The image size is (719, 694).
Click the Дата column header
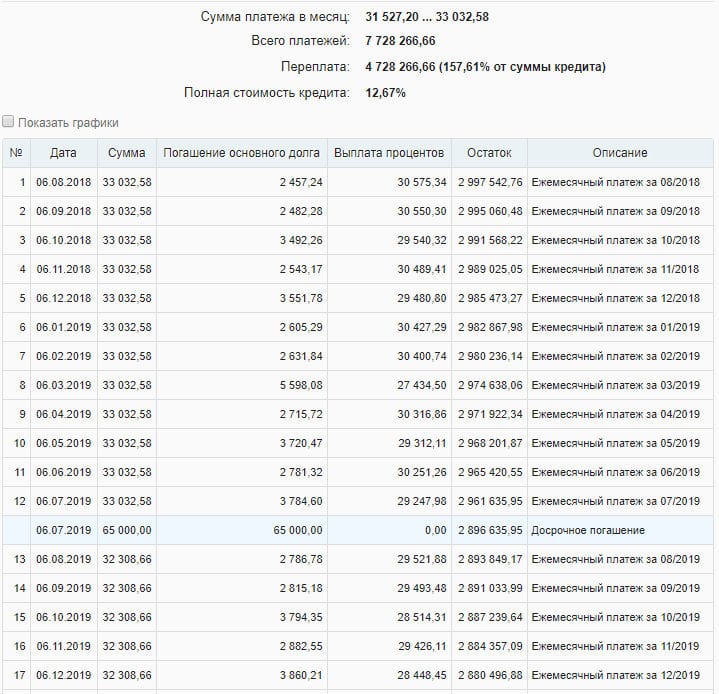pyautogui.click(x=64, y=153)
